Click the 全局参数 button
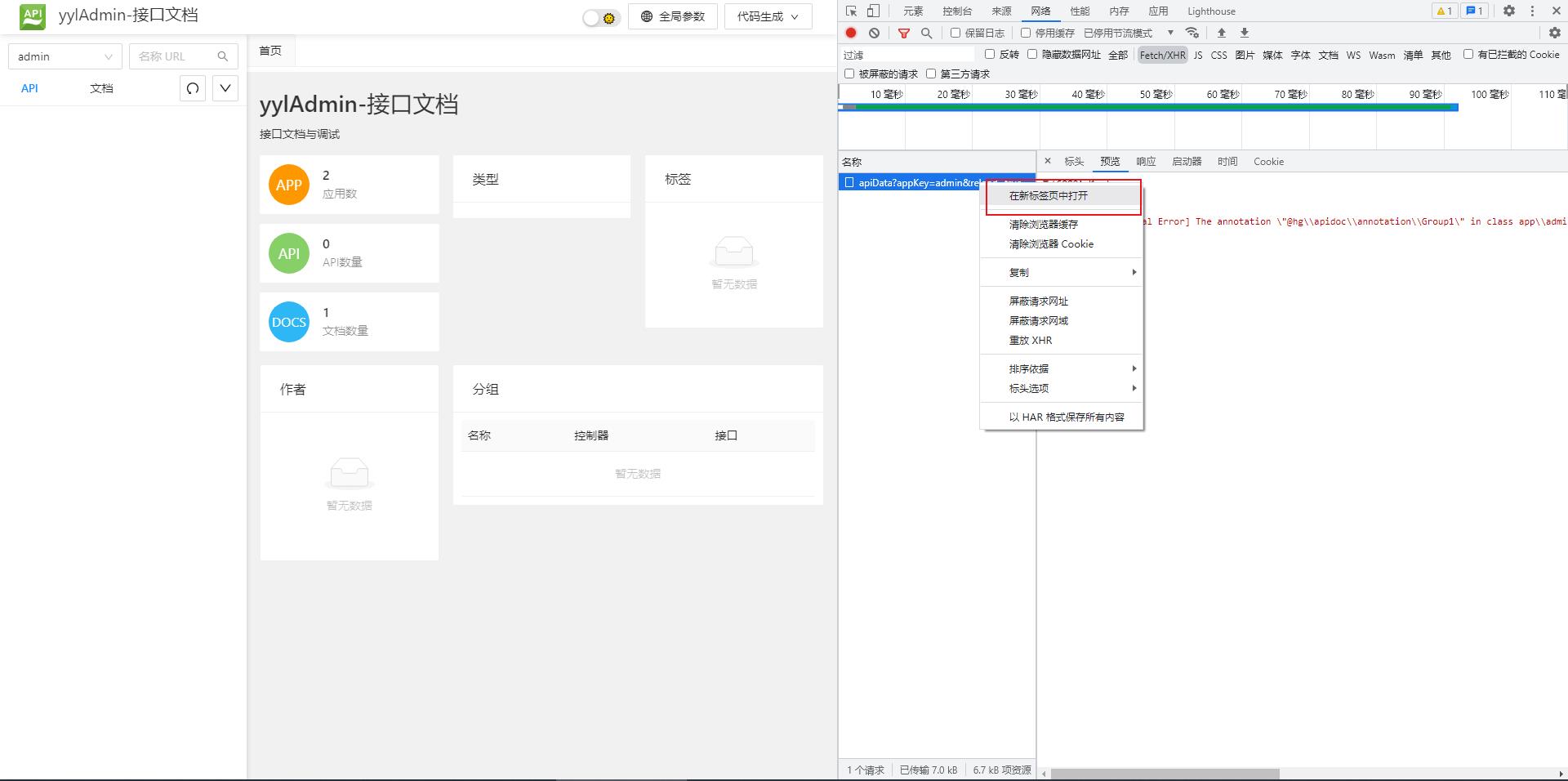This screenshot has width=1568, height=781. (x=672, y=16)
